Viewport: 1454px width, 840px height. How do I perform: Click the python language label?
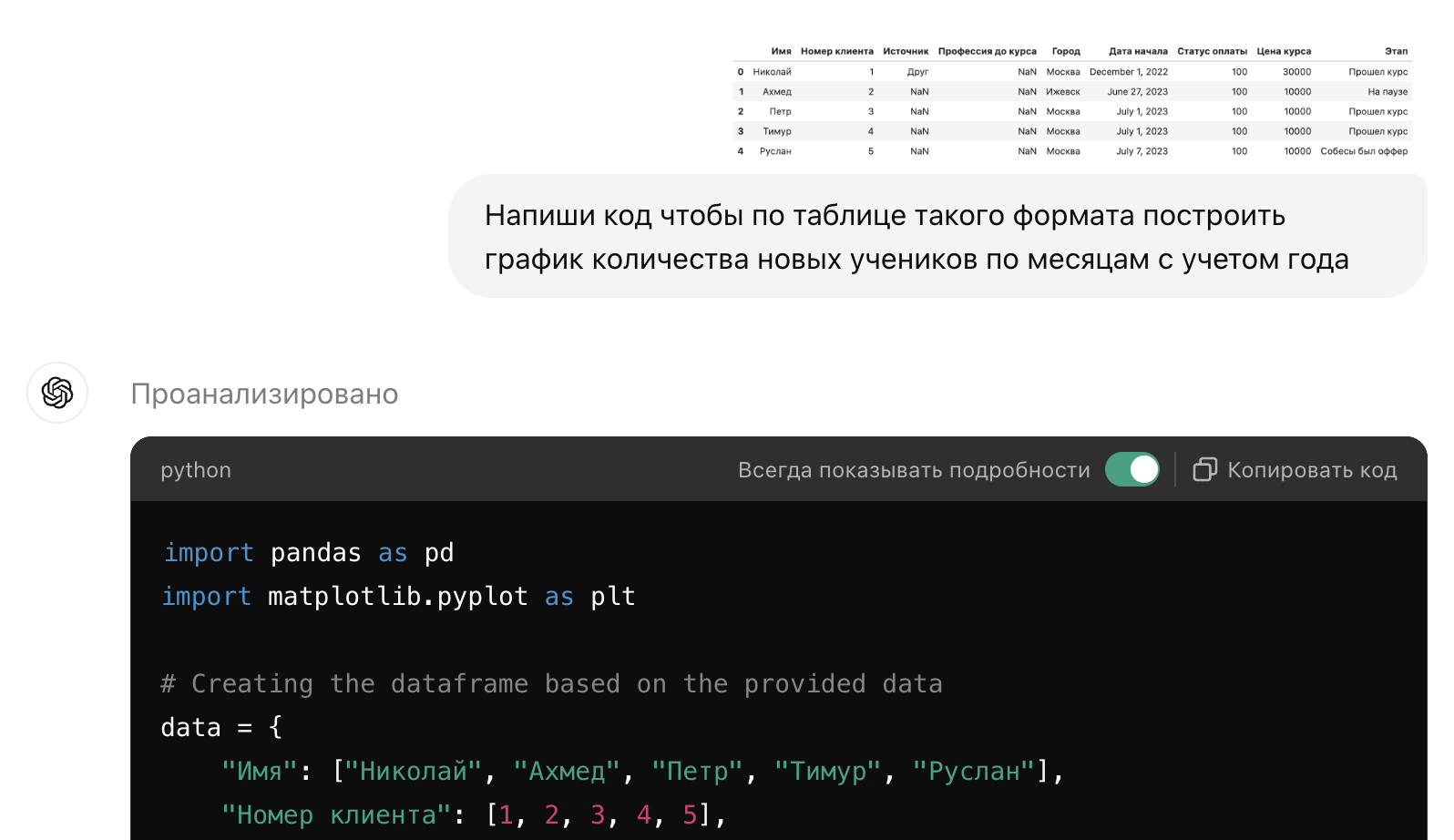pyautogui.click(x=196, y=470)
